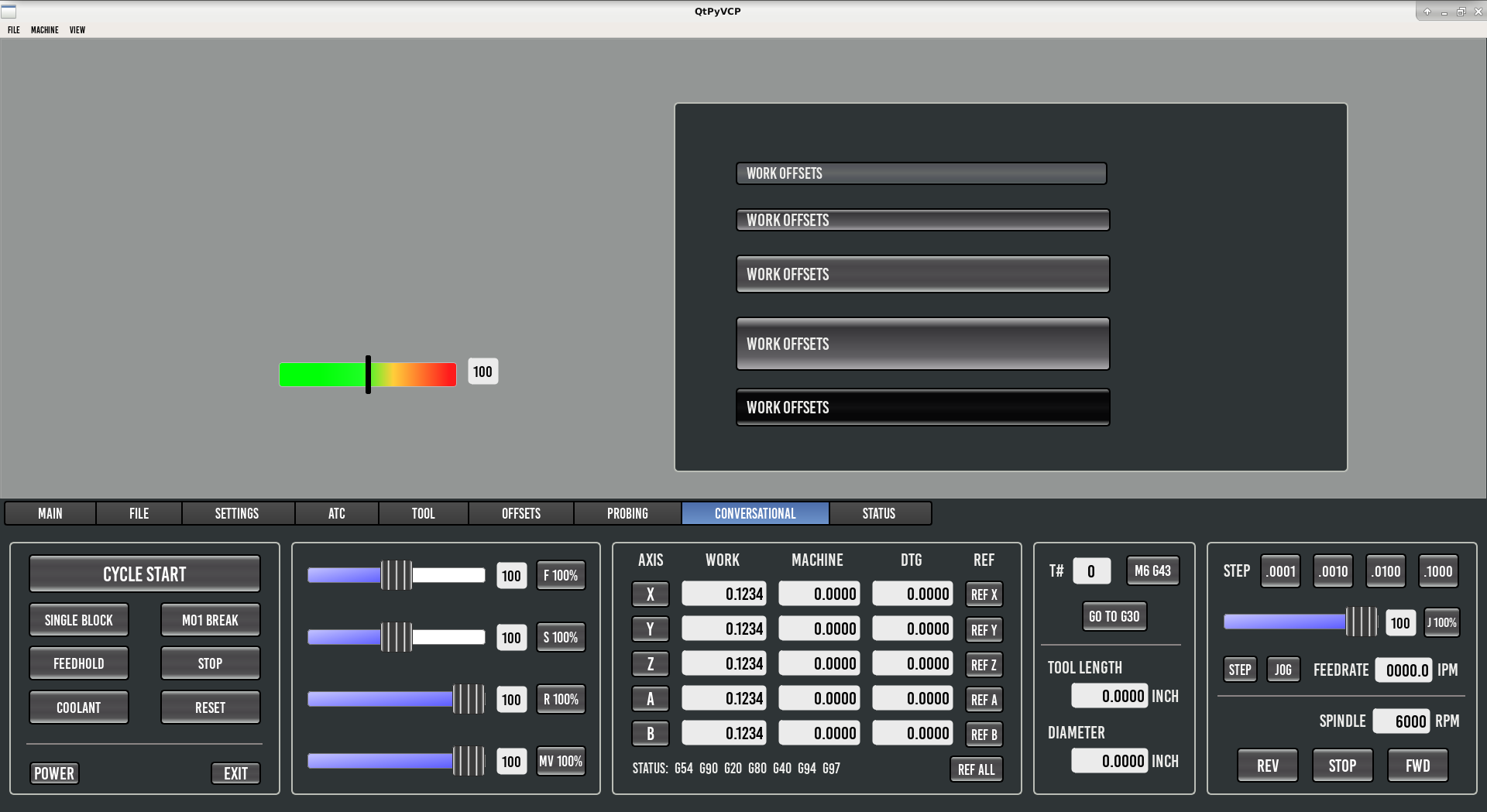Switch to the MAIN tab
This screenshot has width=1487, height=812.
(x=50, y=513)
